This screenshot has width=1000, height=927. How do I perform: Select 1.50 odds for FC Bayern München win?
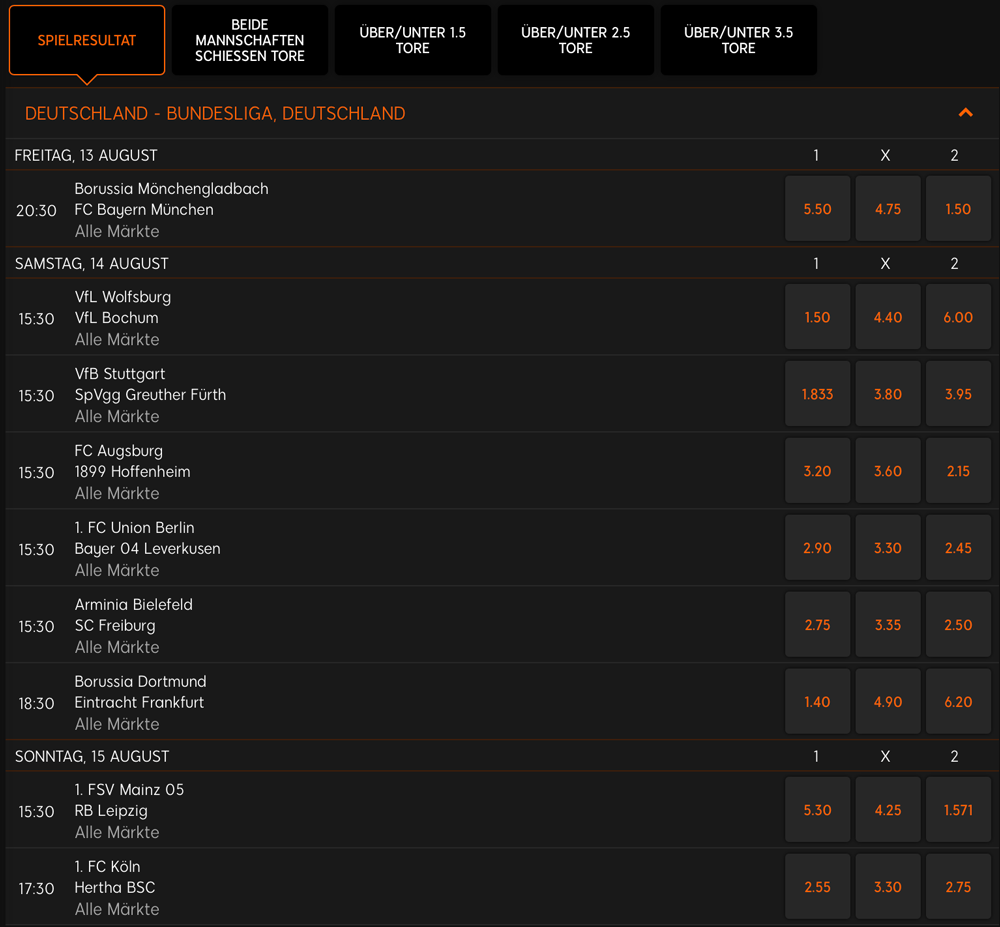coord(958,208)
